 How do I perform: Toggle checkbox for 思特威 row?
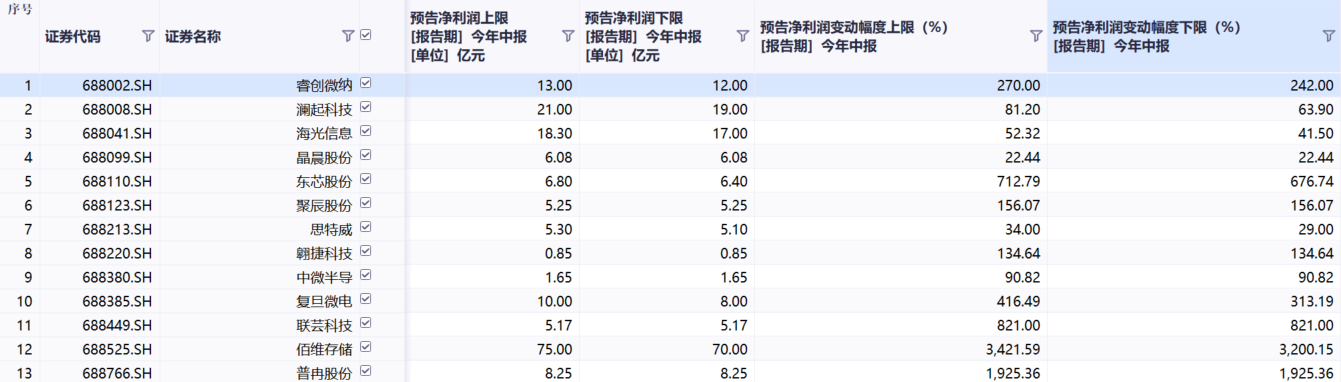click(365, 228)
